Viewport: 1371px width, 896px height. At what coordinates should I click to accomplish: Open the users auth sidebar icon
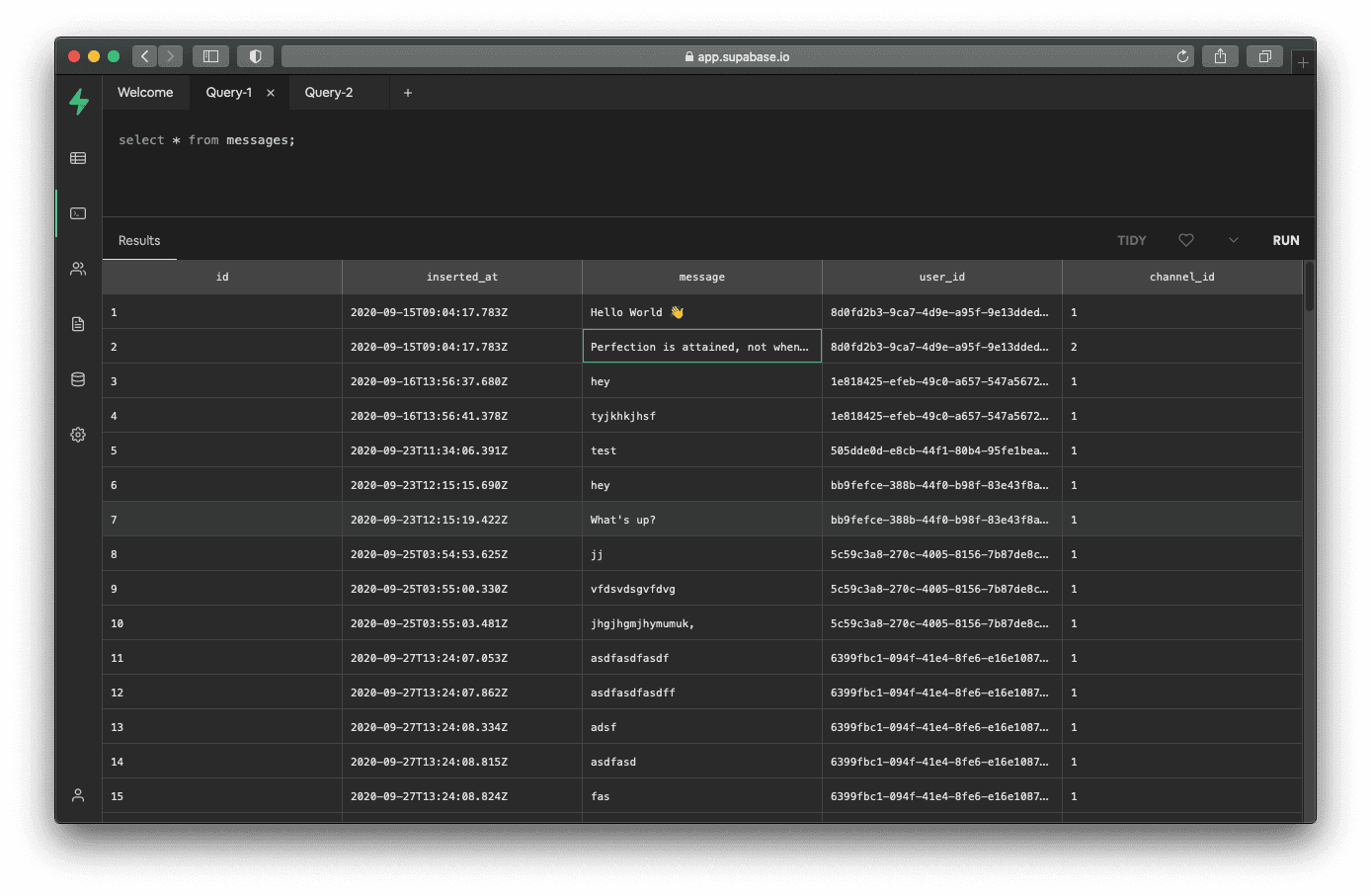click(78, 269)
